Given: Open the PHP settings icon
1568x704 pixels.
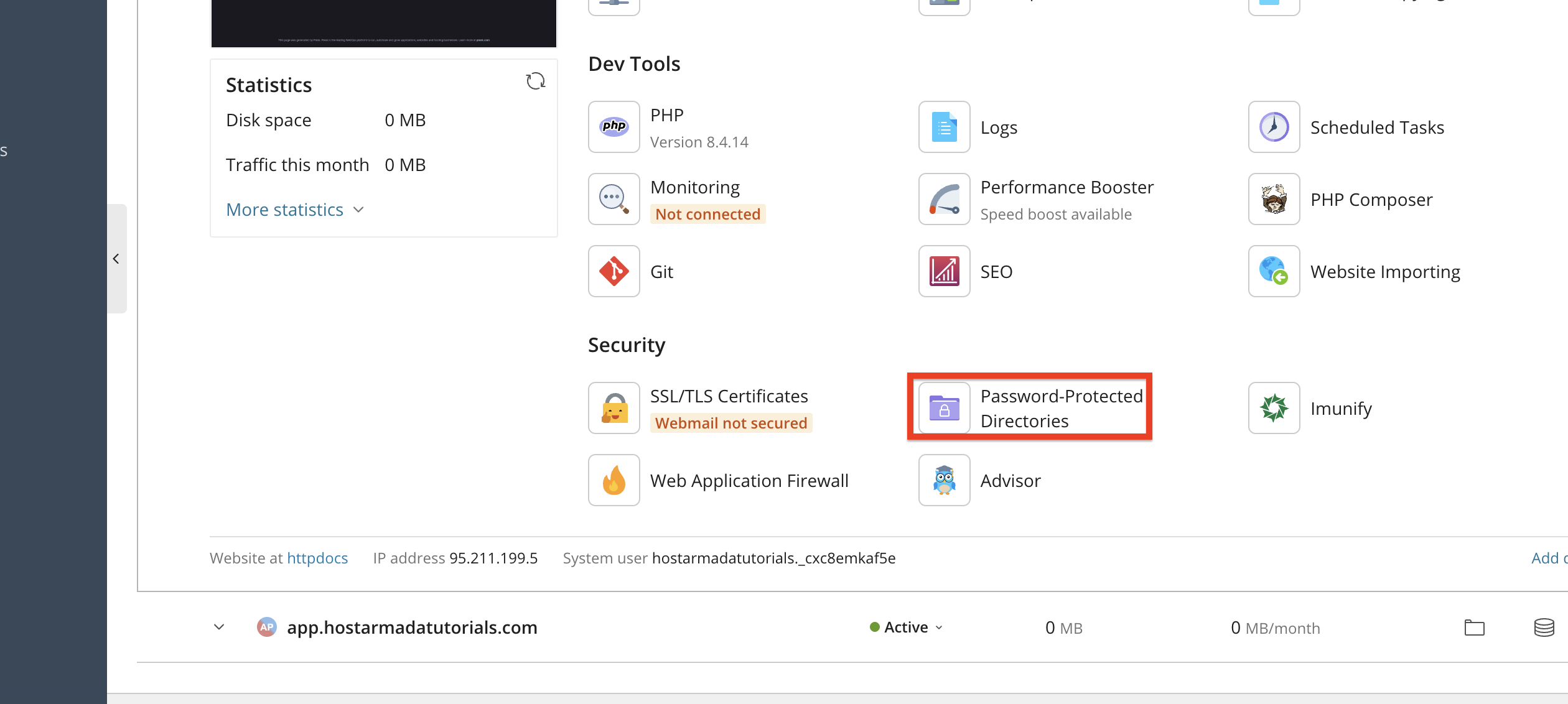Looking at the screenshot, I should [614, 127].
